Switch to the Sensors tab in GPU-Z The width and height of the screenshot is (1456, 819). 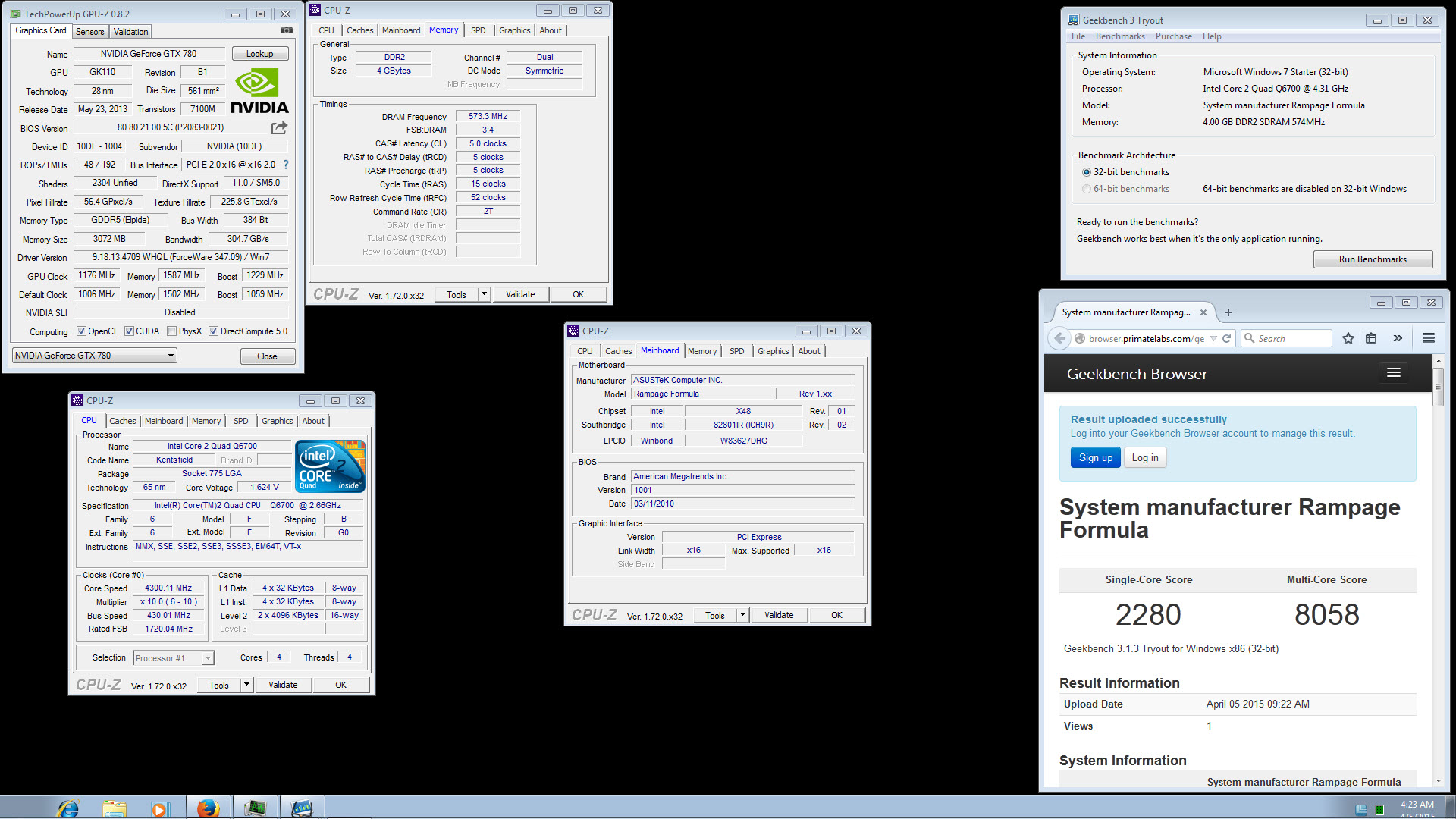89,31
